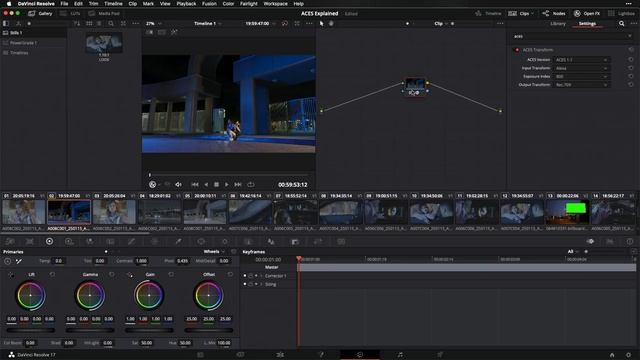Open the Workspace menu
The height and width of the screenshot is (360, 640).
[275, 4]
